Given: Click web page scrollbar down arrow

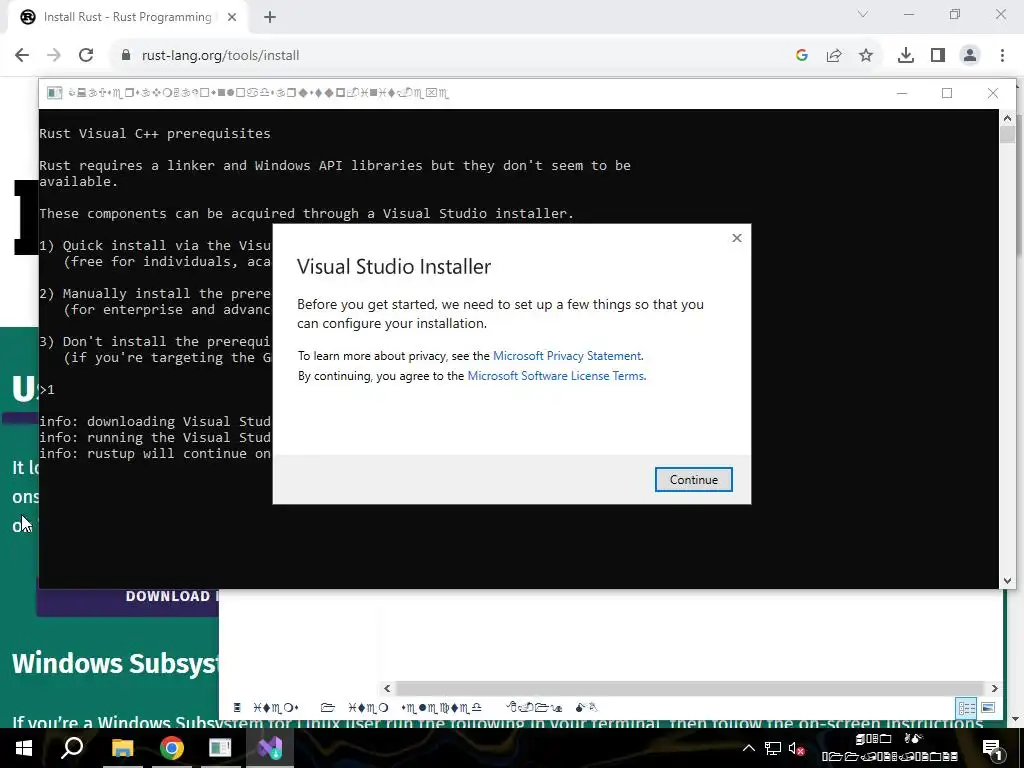Looking at the screenshot, I should (1014, 719).
